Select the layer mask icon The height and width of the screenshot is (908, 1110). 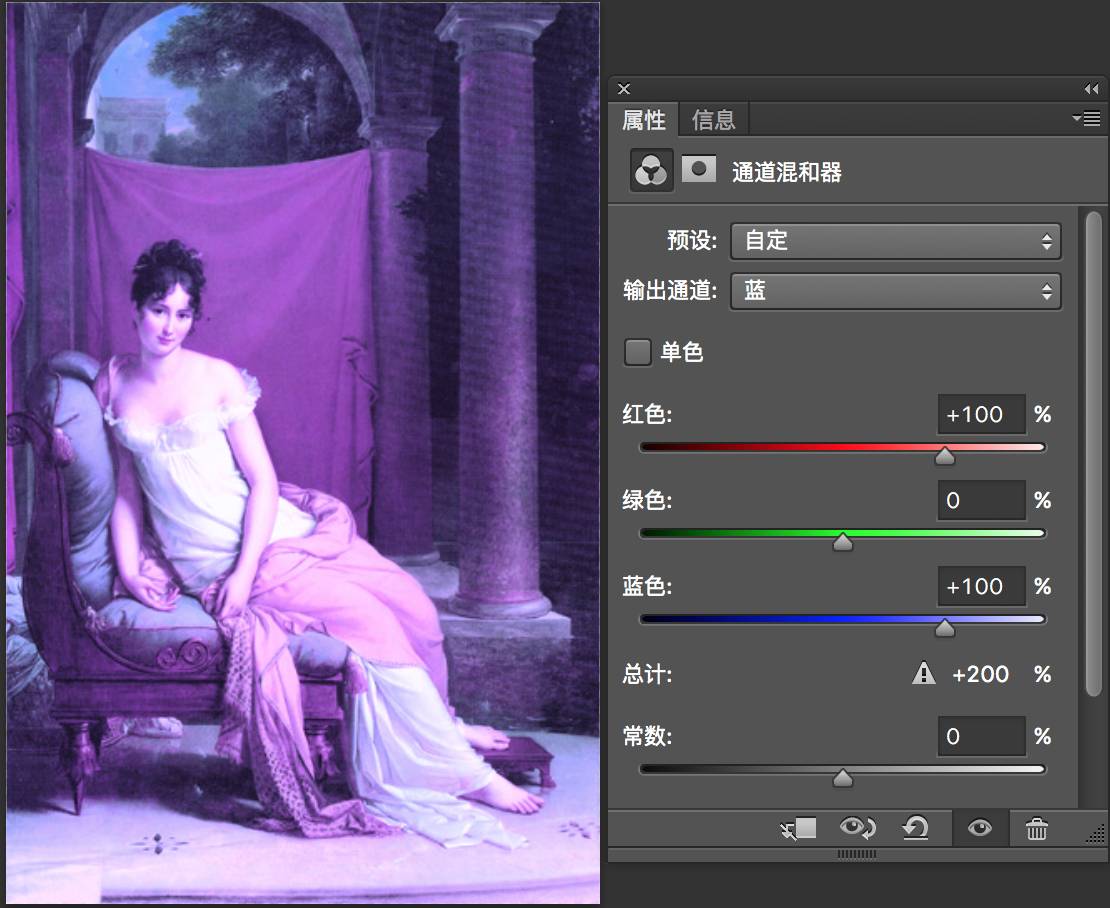699,169
